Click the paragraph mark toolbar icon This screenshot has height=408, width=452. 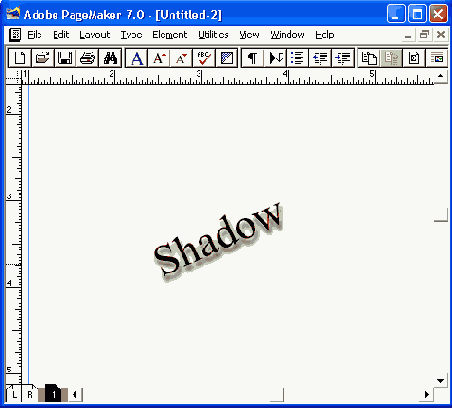click(253, 58)
